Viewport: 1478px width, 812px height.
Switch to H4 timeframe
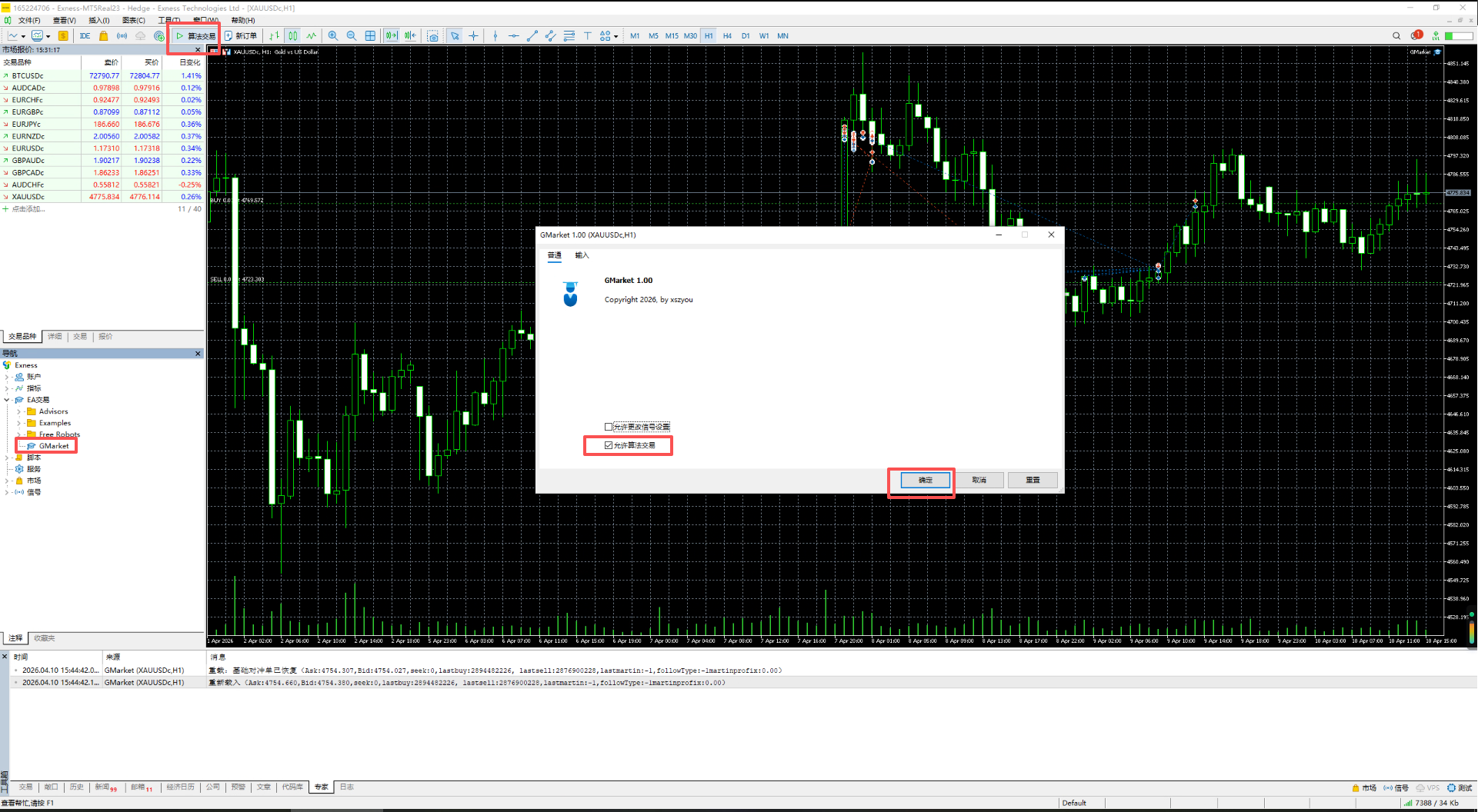pos(727,36)
